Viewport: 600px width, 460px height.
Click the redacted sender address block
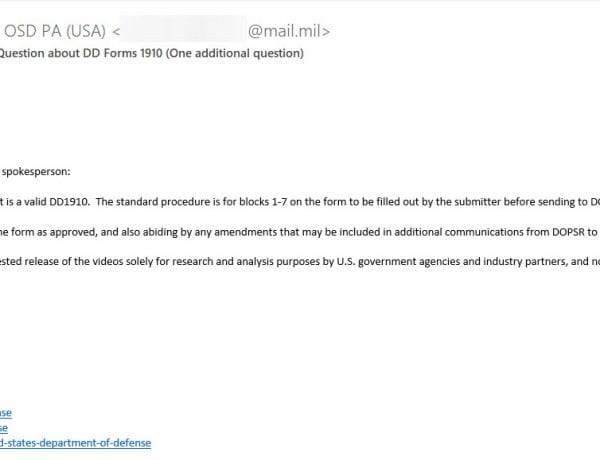pyautogui.click(x=183, y=29)
